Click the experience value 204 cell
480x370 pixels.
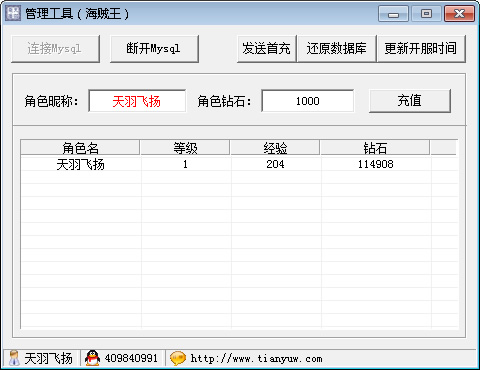point(275,164)
